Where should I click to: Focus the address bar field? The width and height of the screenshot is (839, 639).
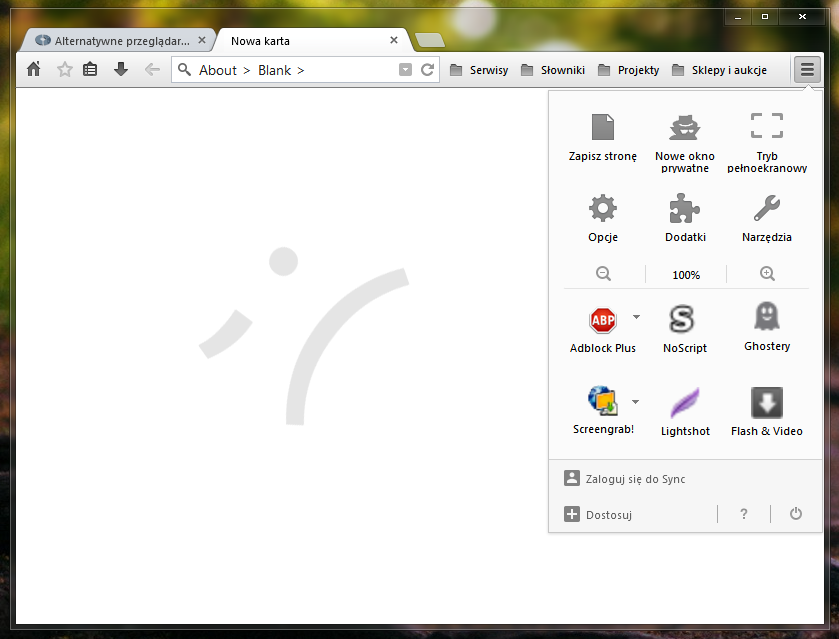tap(305, 70)
